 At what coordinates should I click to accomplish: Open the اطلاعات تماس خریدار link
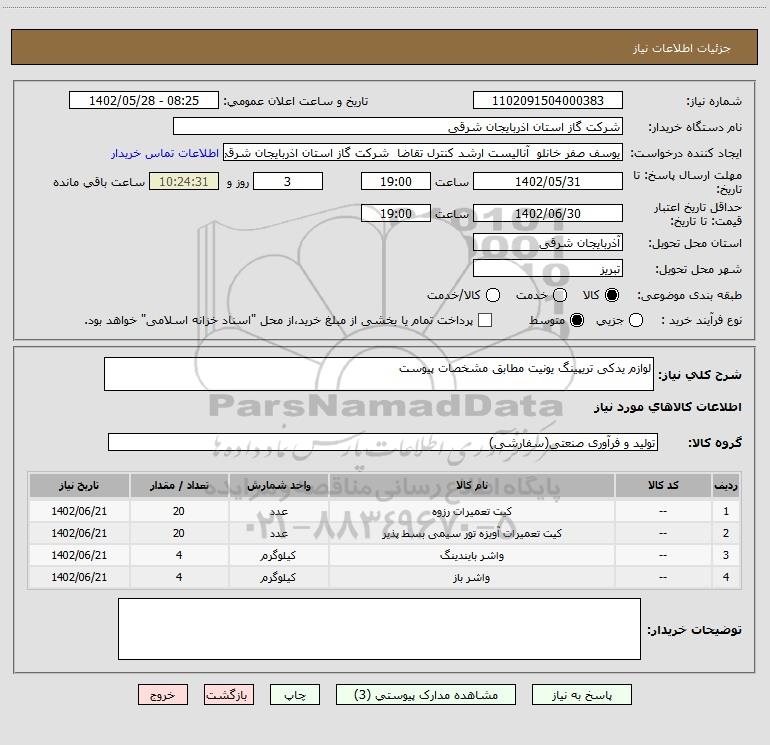(165, 153)
